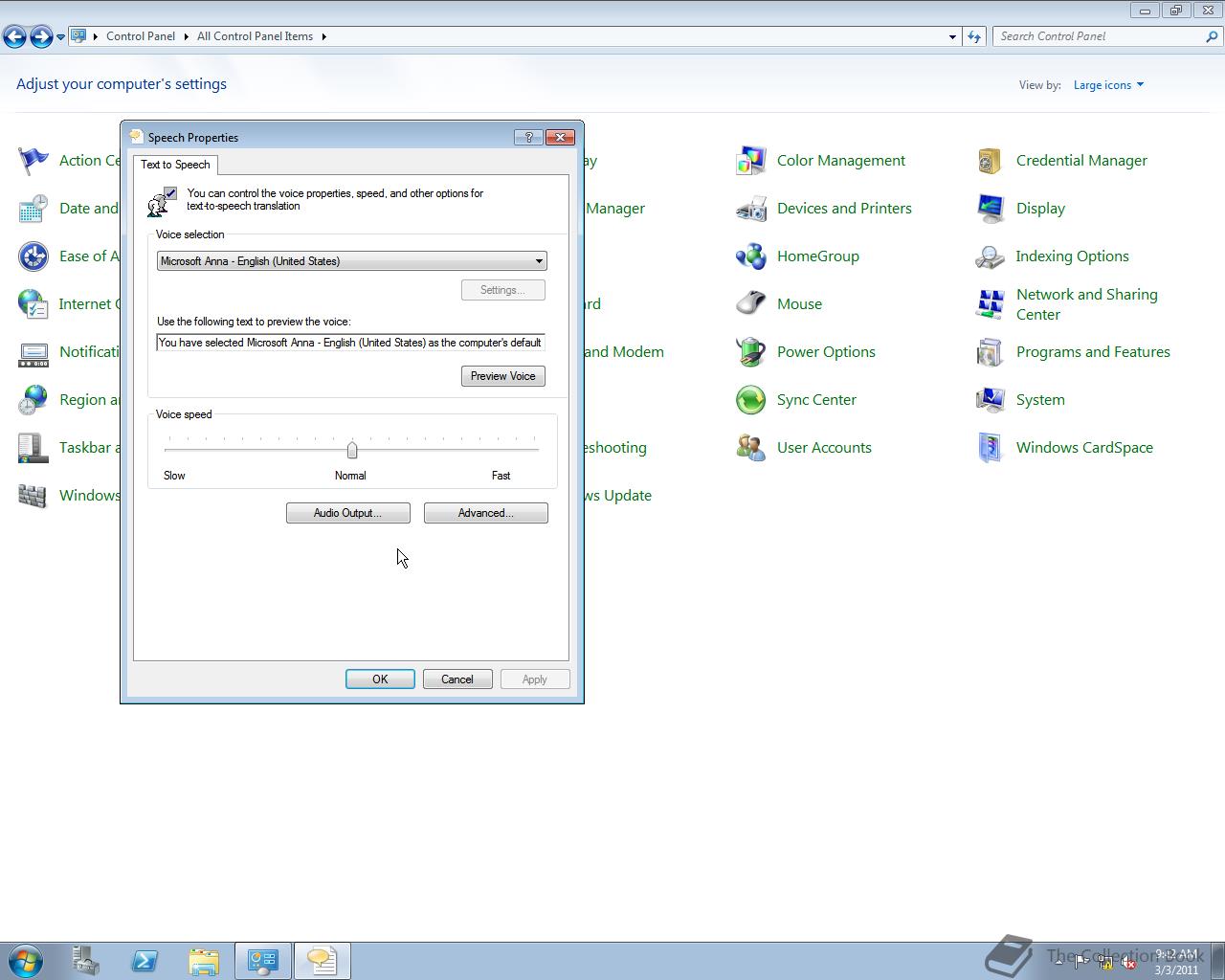Open Windows Explorer folder in taskbar
Viewport: 1225px width, 980px height.
204,961
